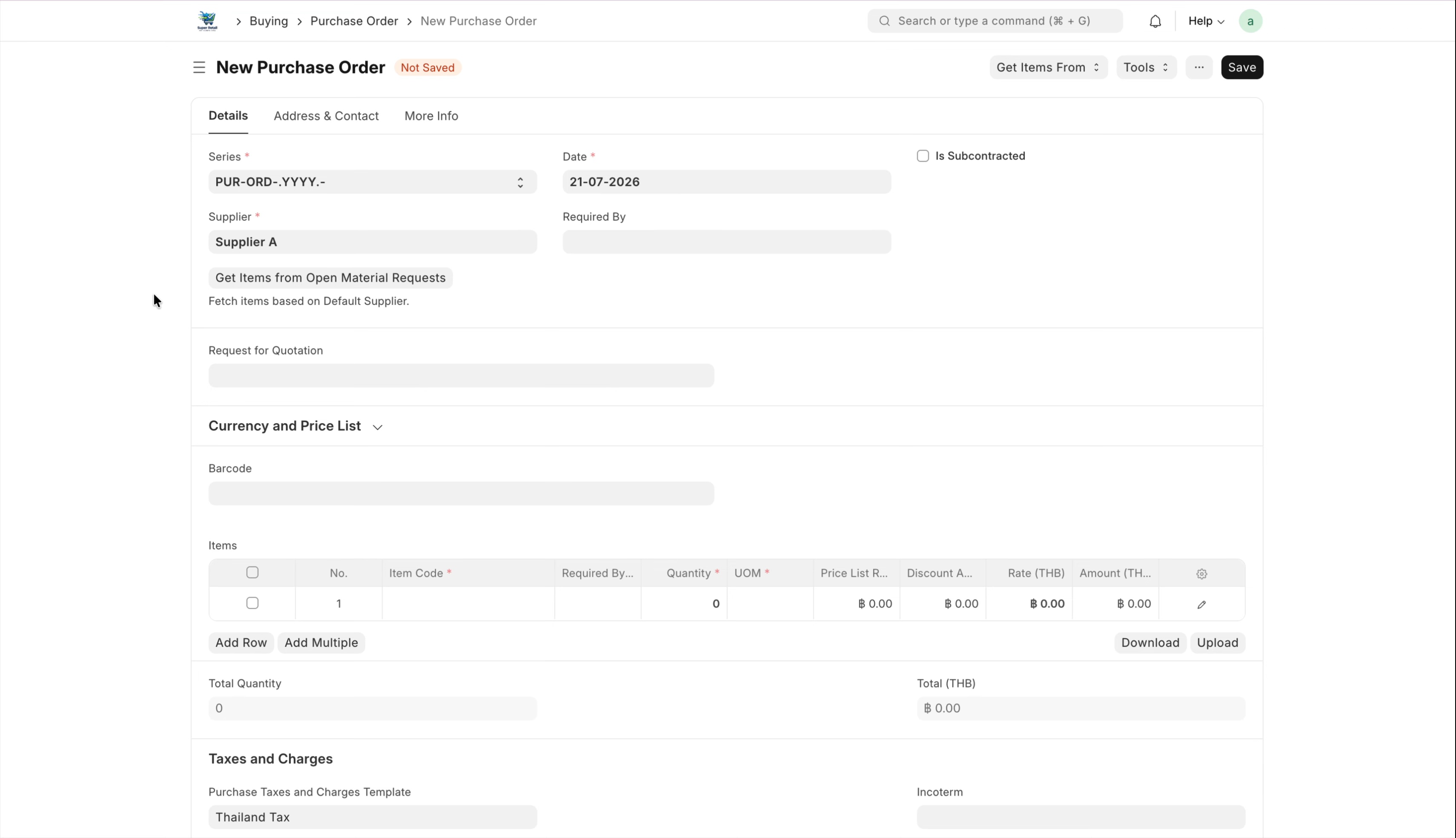
Task: Click the Required By date field
Action: click(727, 242)
